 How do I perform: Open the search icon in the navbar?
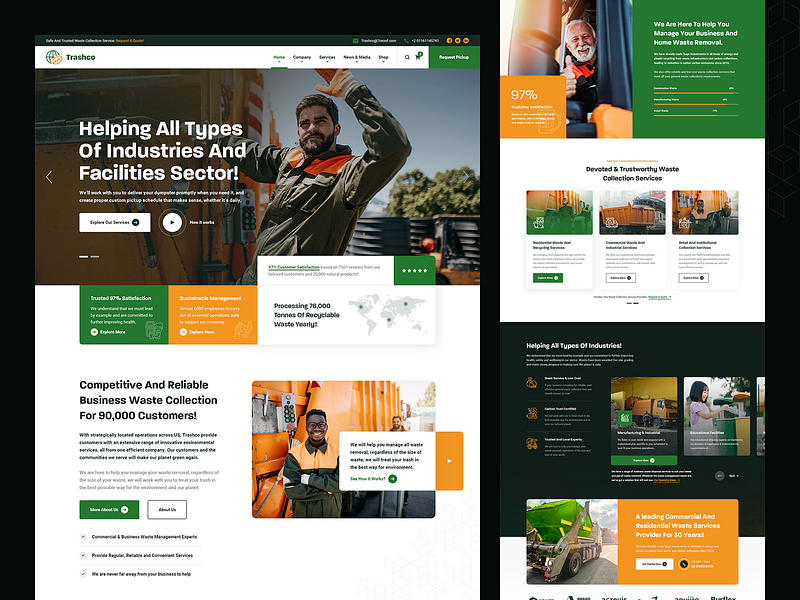tap(407, 57)
